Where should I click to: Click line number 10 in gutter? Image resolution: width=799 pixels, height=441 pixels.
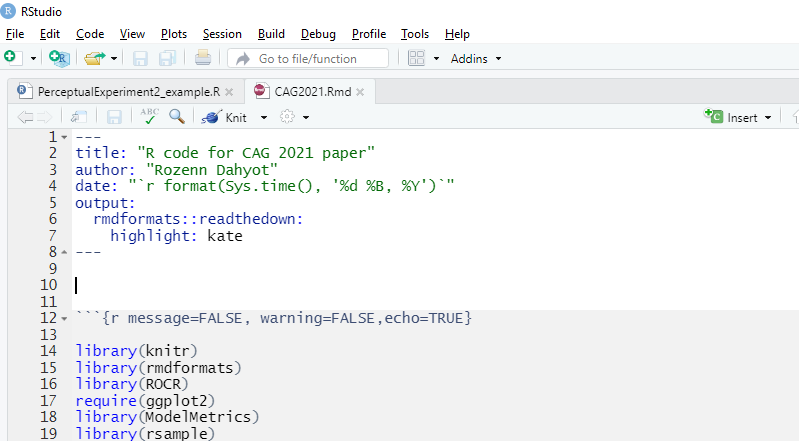coord(49,285)
